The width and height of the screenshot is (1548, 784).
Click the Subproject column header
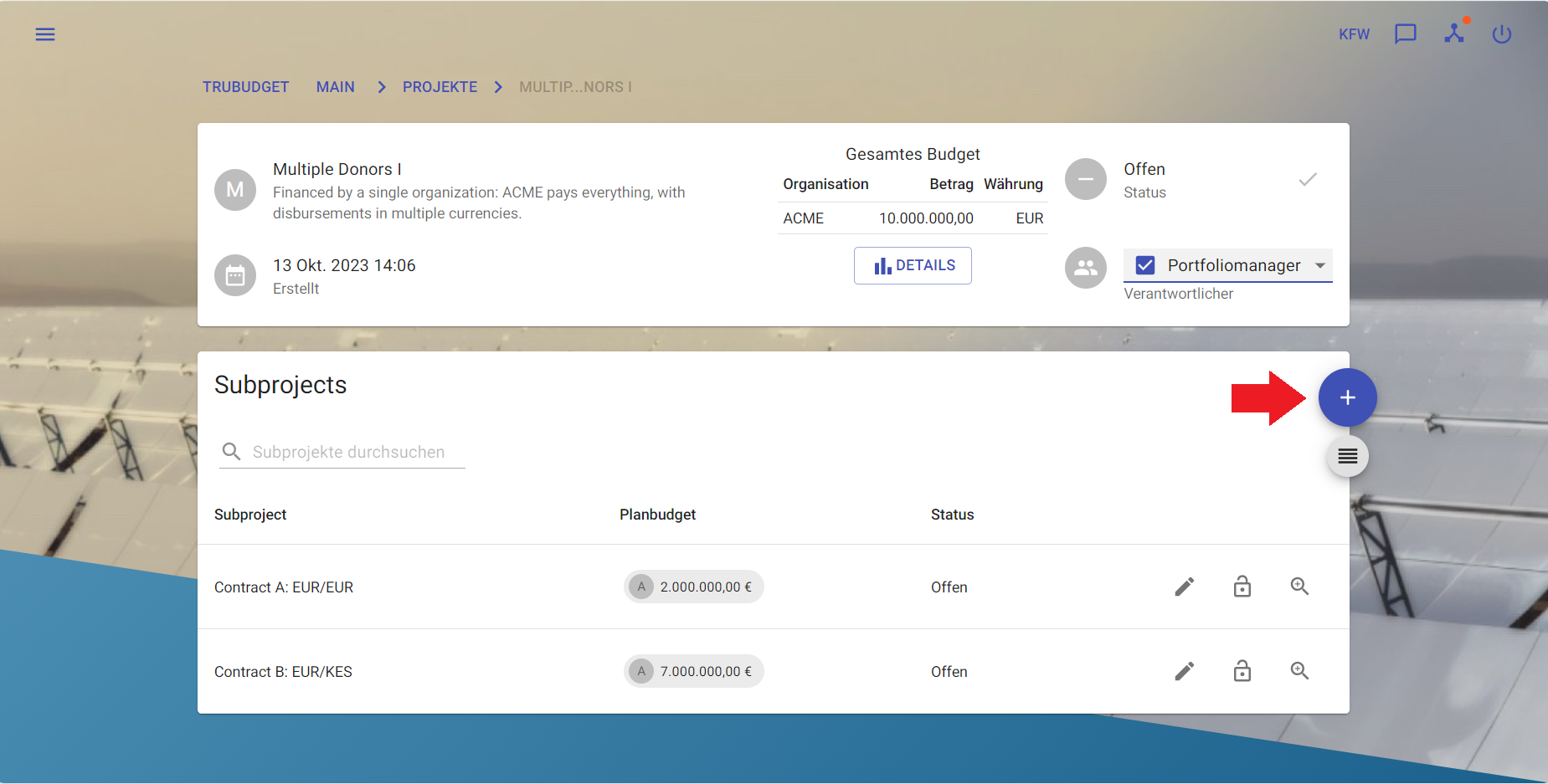pos(250,515)
